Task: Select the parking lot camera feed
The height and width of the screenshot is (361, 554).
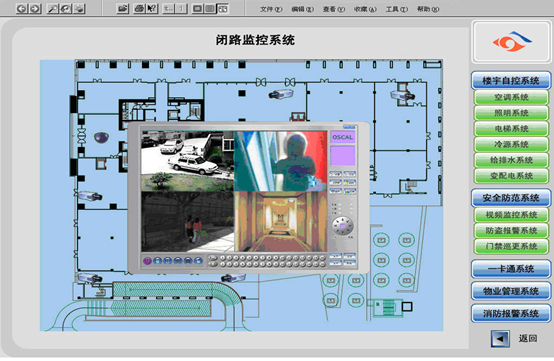Action: point(187,161)
